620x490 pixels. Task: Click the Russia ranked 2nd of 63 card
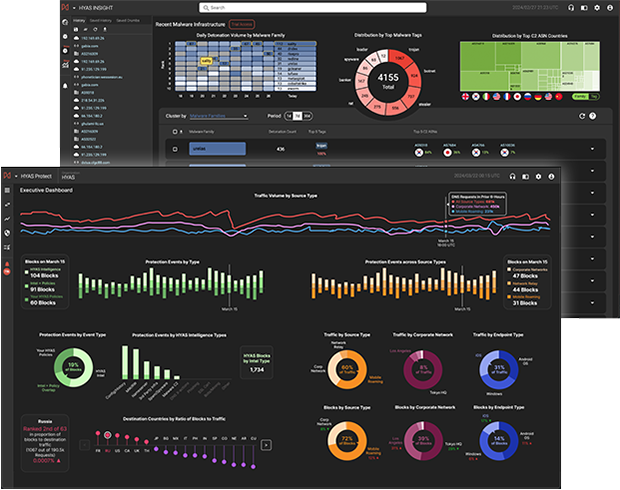(45, 443)
